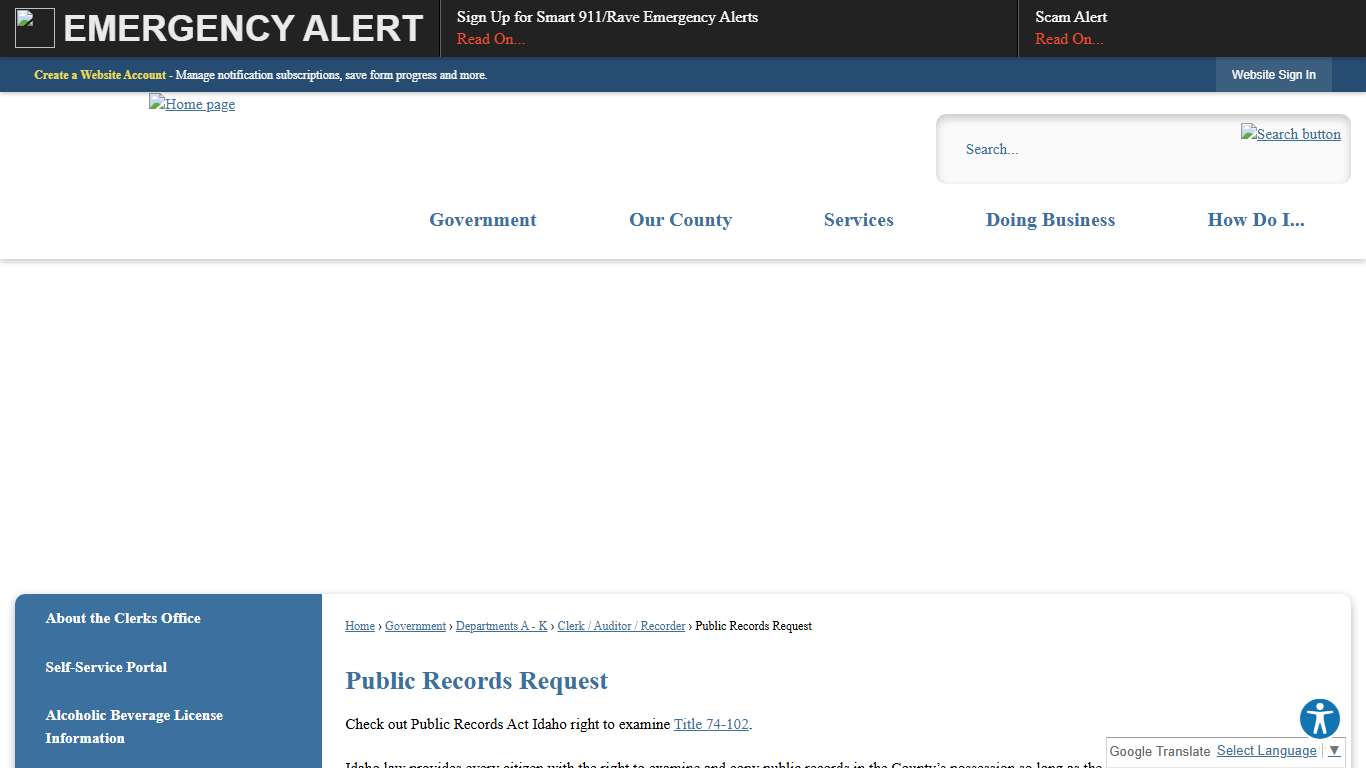
Task: Open Clerk / Auditor / Recorder breadcrumb
Action: coord(621,626)
